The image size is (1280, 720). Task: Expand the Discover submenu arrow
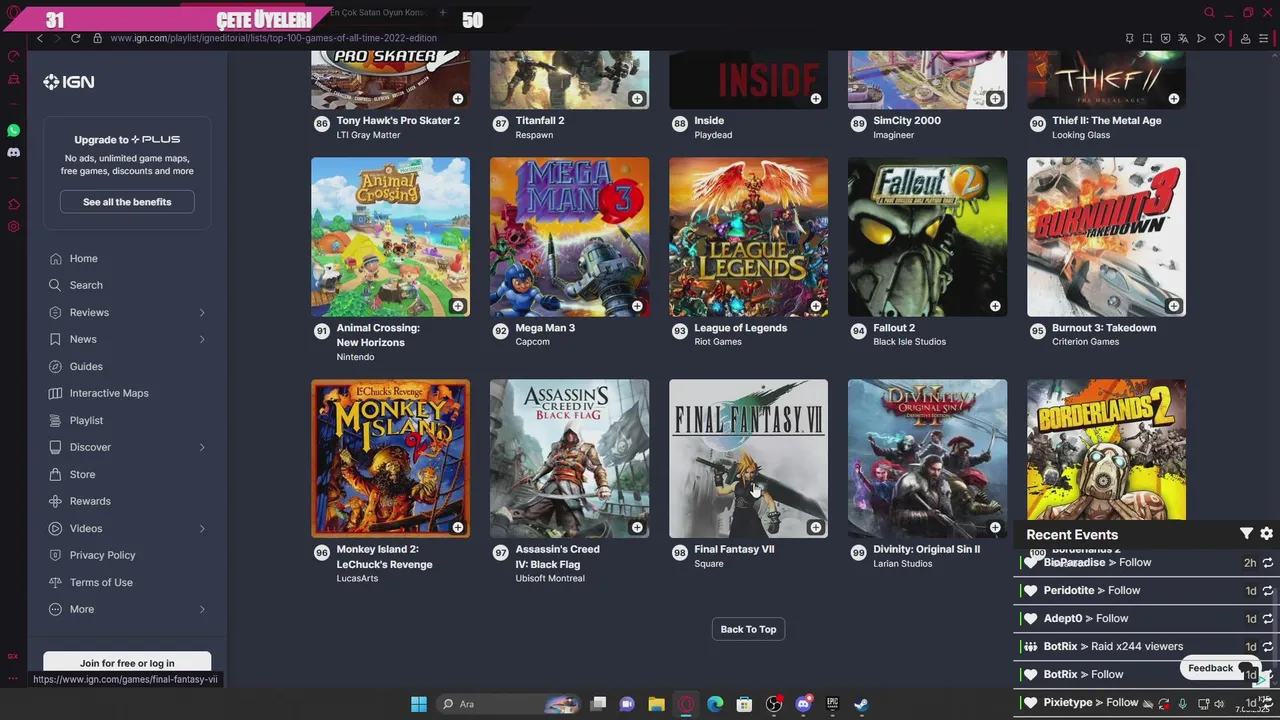[x=202, y=447]
